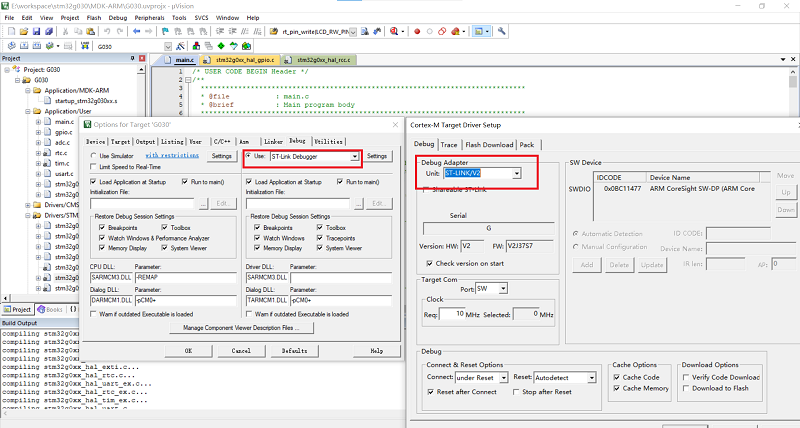Open the Debug Adapter Unit ST-LINK/V2 dropdown

point(516,174)
